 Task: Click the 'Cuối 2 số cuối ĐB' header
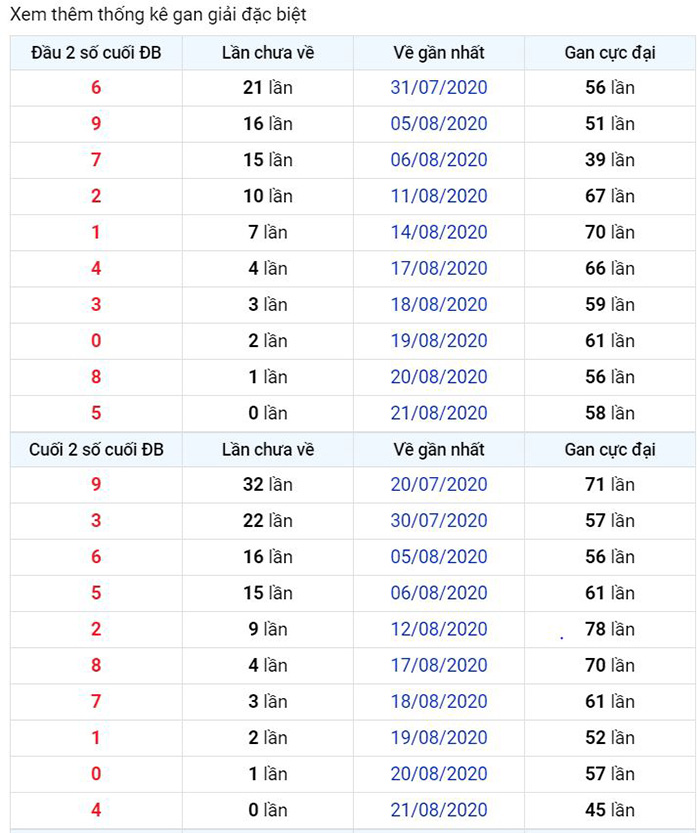point(96,450)
